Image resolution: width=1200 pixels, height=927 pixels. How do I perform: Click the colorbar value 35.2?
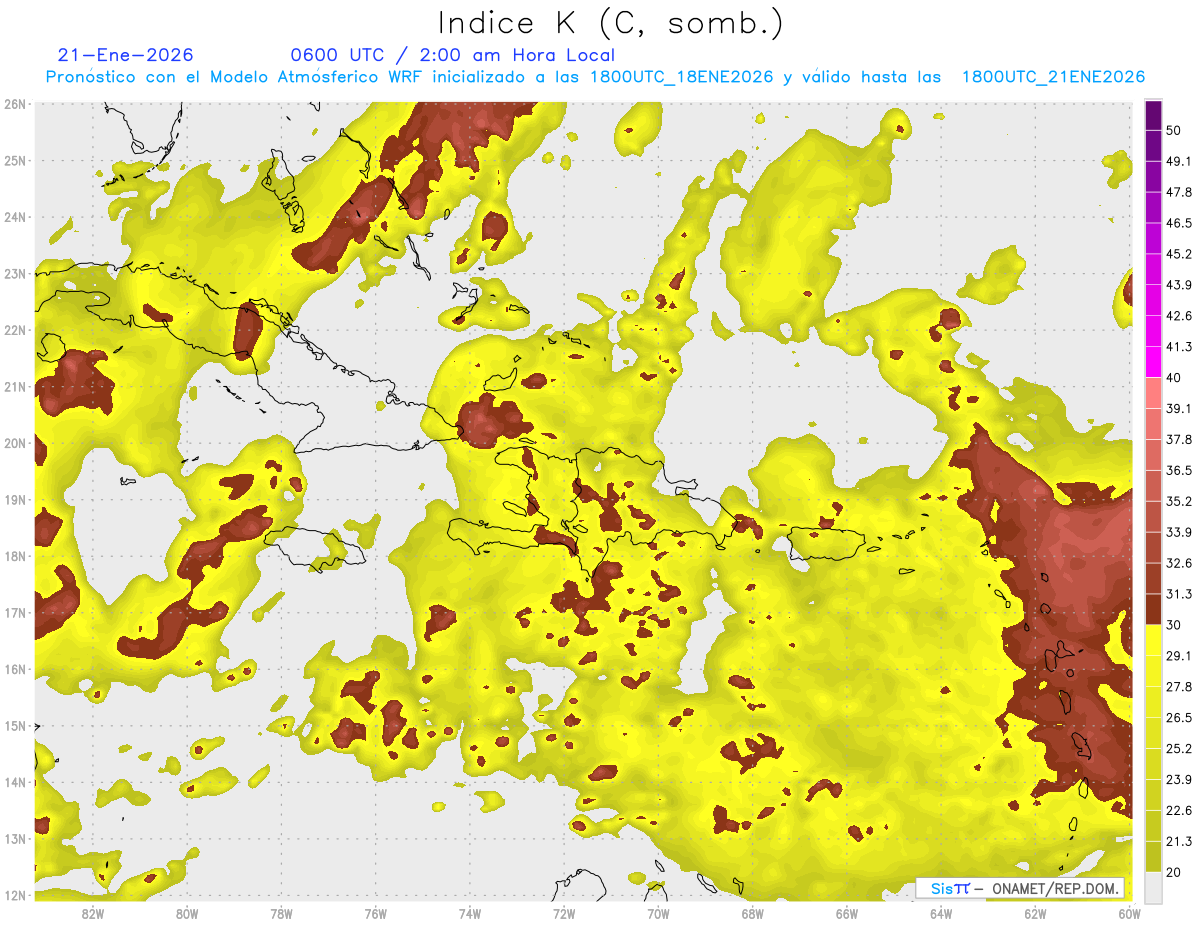click(1179, 502)
